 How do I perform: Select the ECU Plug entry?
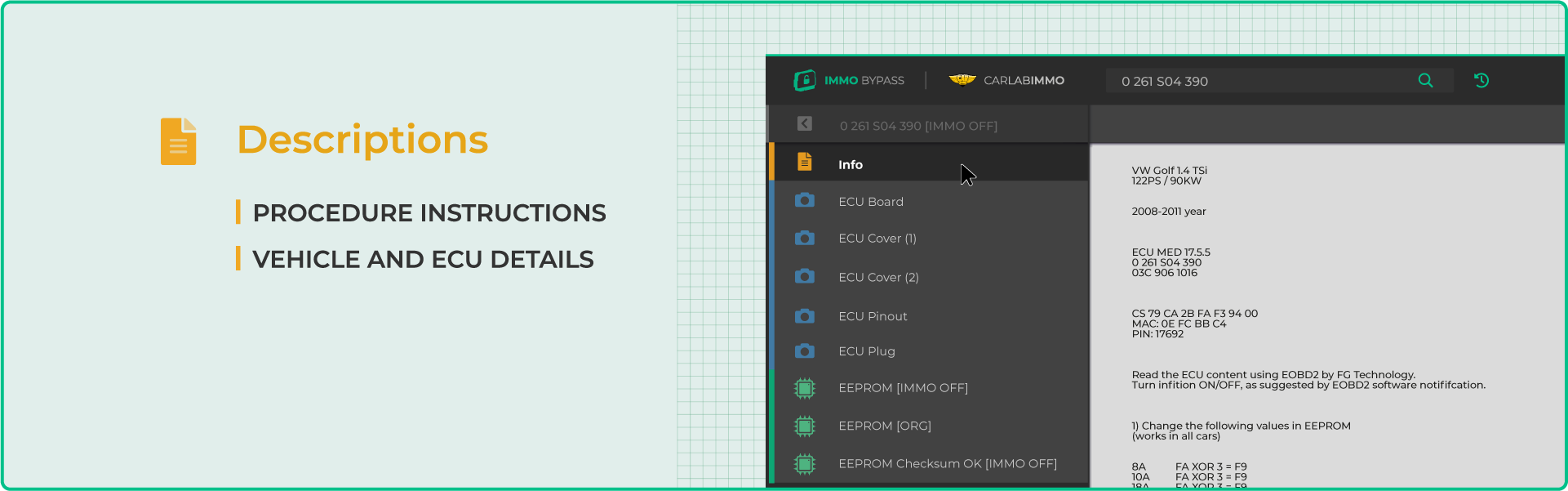(867, 351)
